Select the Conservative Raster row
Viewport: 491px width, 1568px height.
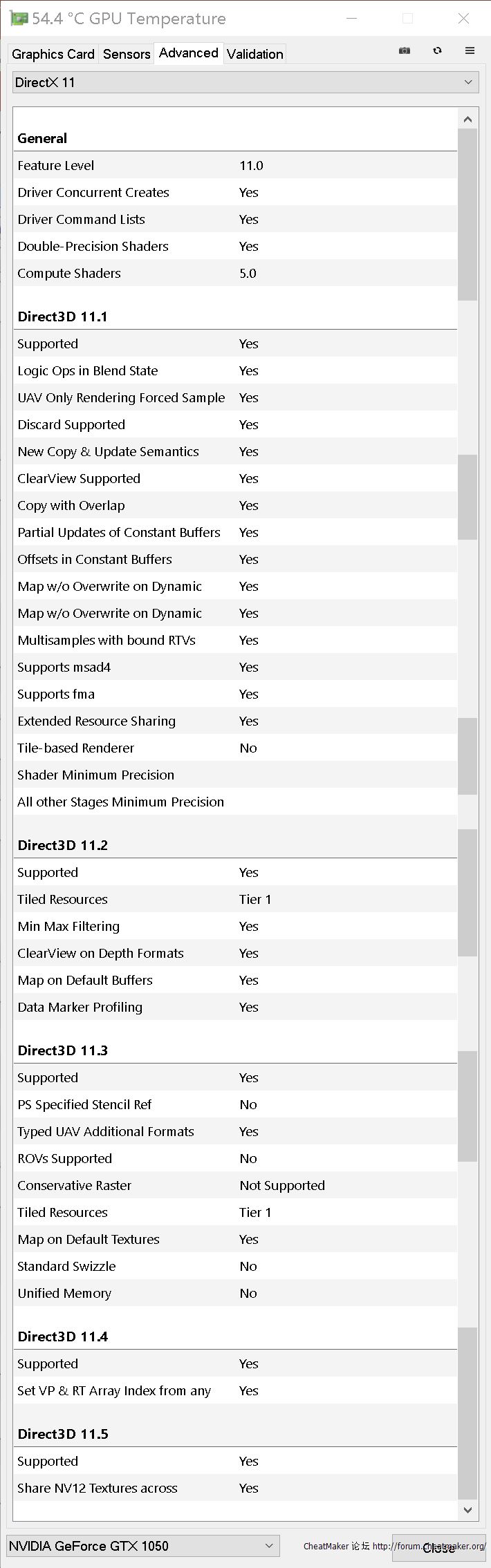(x=235, y=1185)
